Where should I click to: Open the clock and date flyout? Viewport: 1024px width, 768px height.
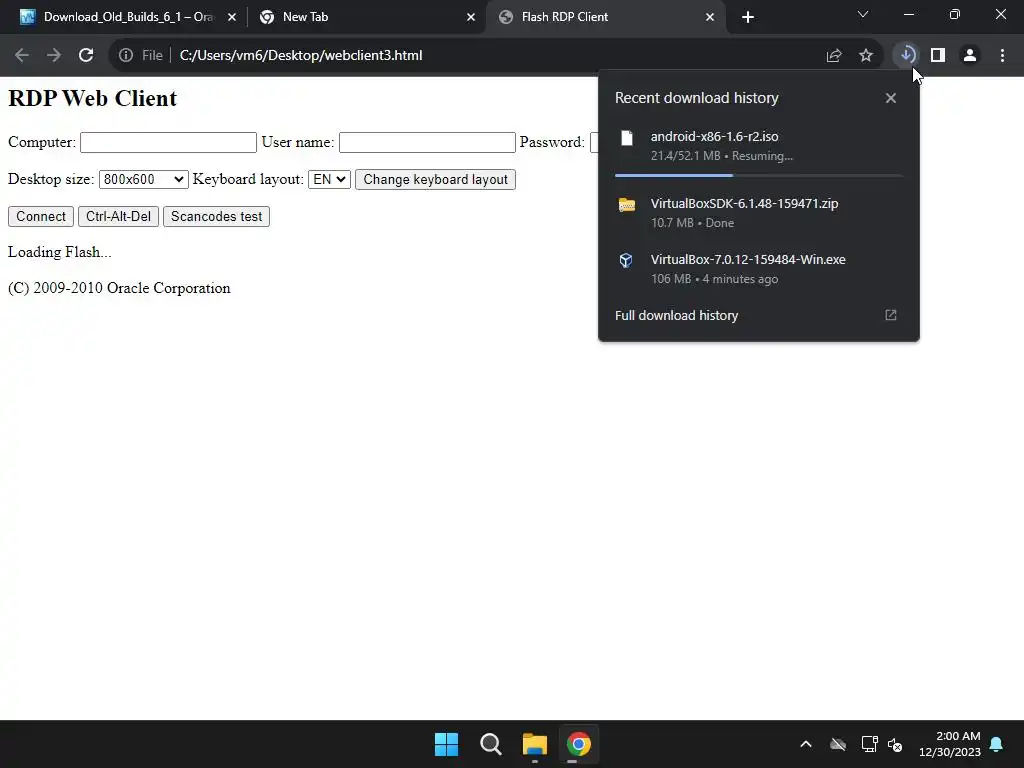pos(950,744)
